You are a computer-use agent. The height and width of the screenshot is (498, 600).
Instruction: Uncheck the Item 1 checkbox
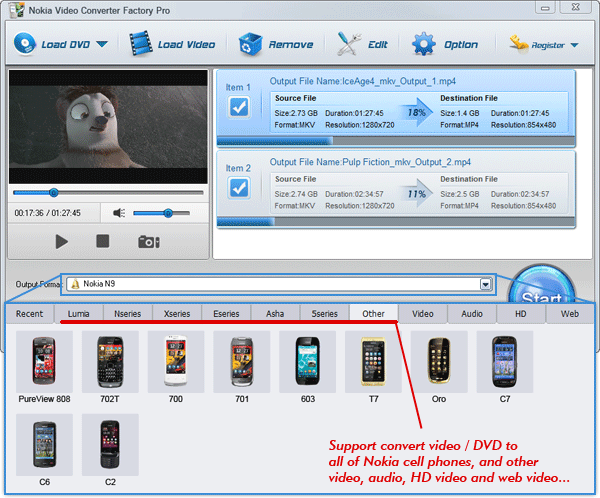(x=239, y=107)
